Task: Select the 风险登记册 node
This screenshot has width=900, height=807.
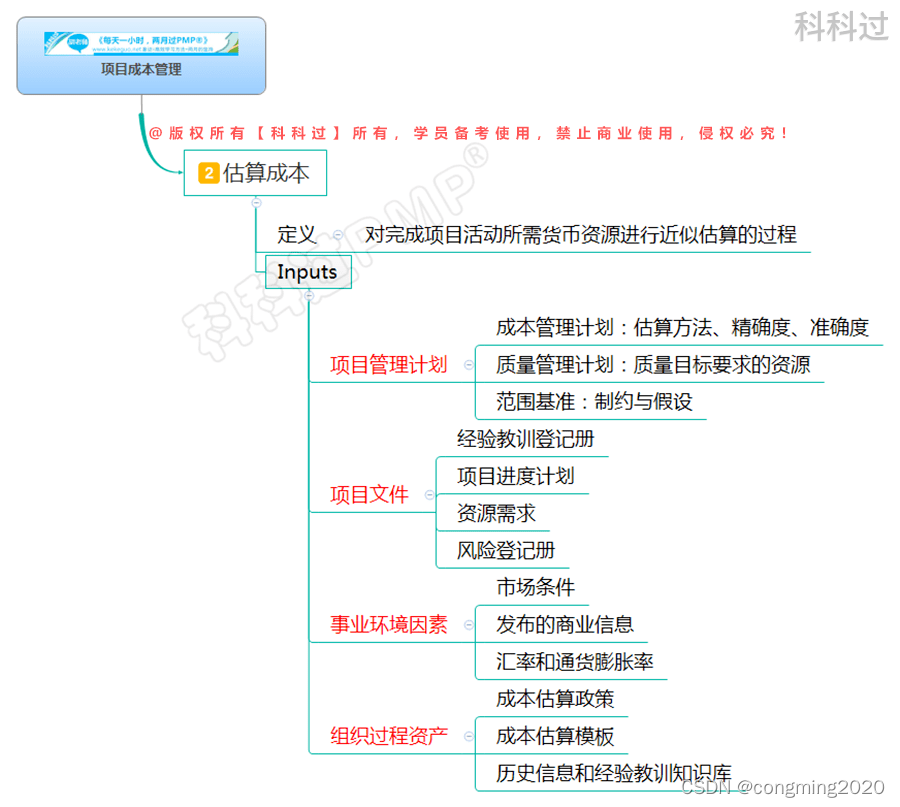Action: point(505,550)
